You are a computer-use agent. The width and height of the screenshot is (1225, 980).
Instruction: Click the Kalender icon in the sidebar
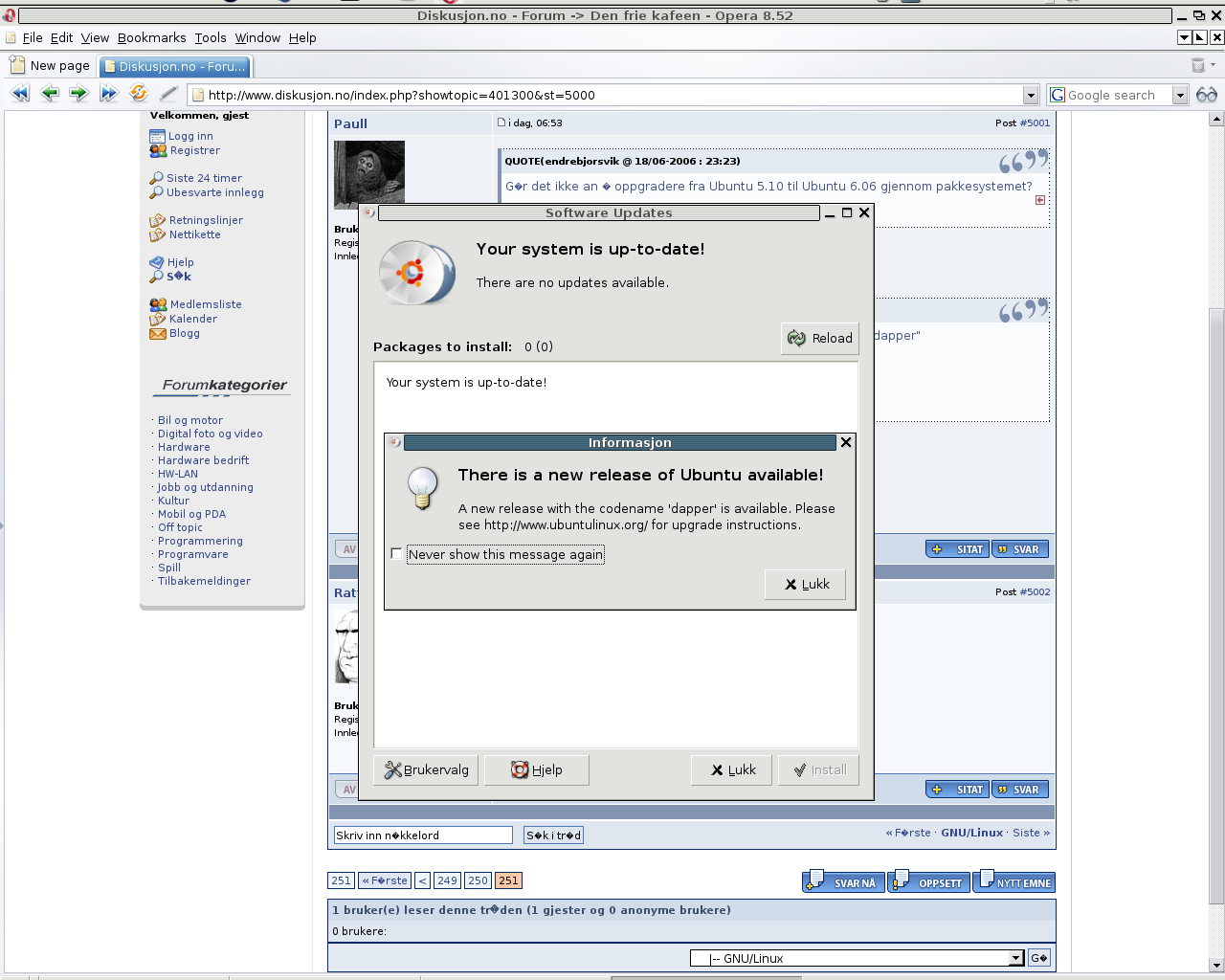(x=158, y=319)
